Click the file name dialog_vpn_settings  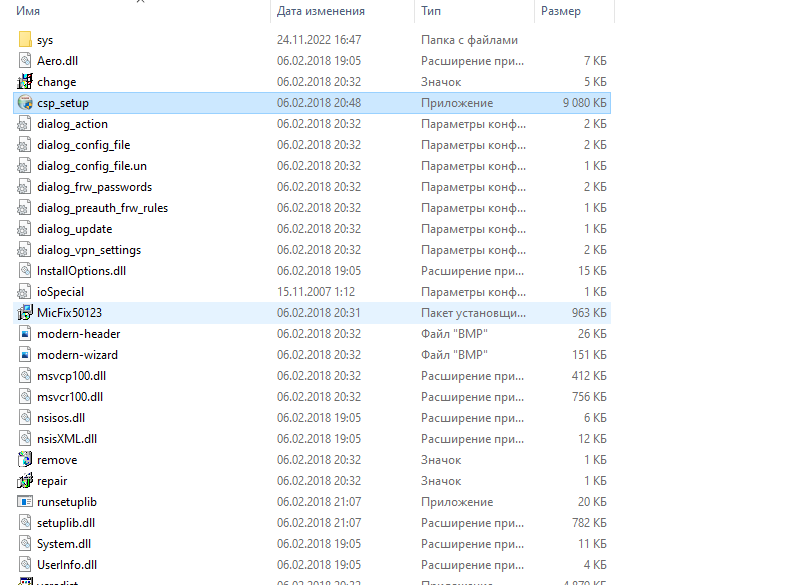tap(89, 250)
